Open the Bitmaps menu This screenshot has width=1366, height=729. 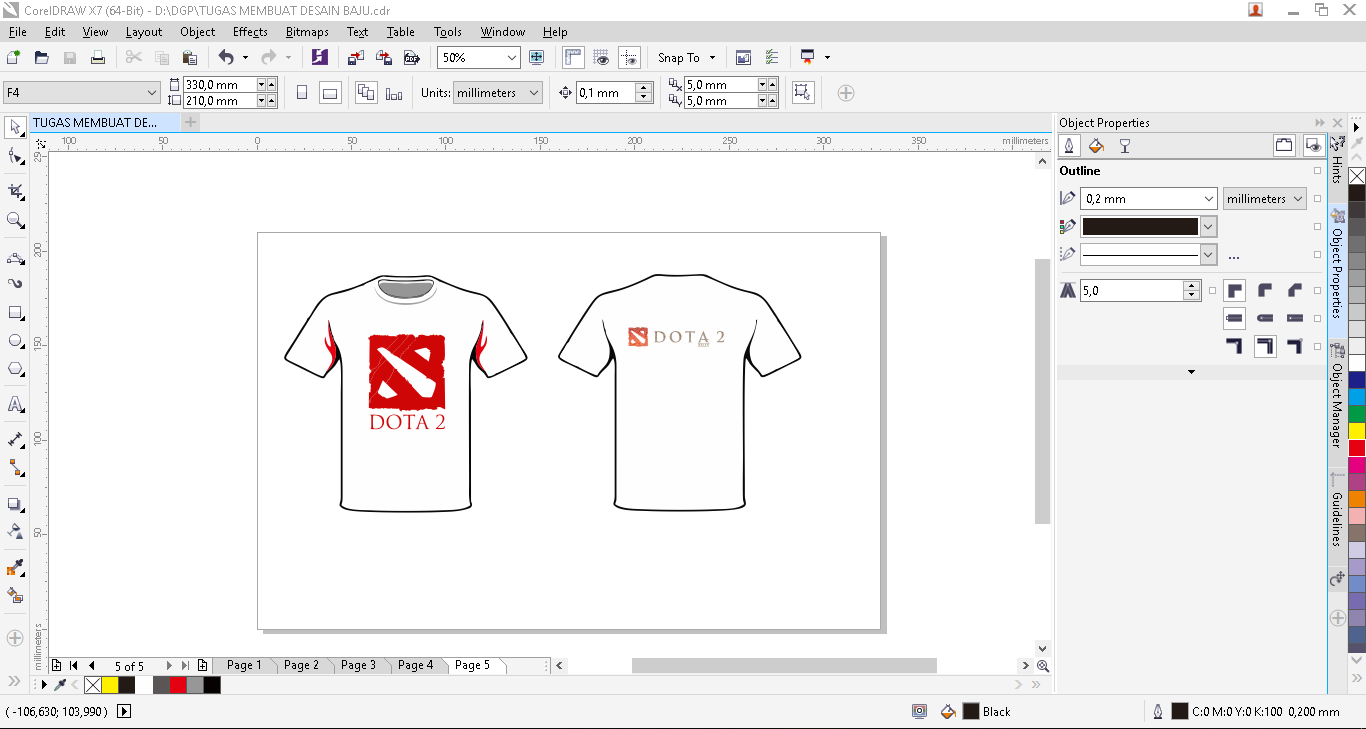[307, 31]
